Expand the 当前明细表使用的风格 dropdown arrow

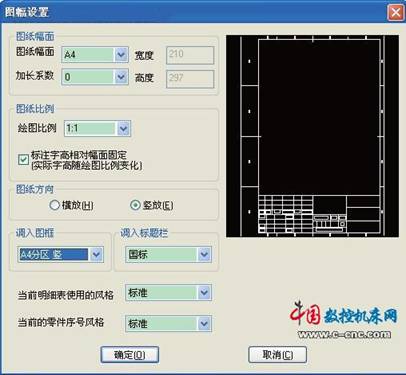pos(204,293)
